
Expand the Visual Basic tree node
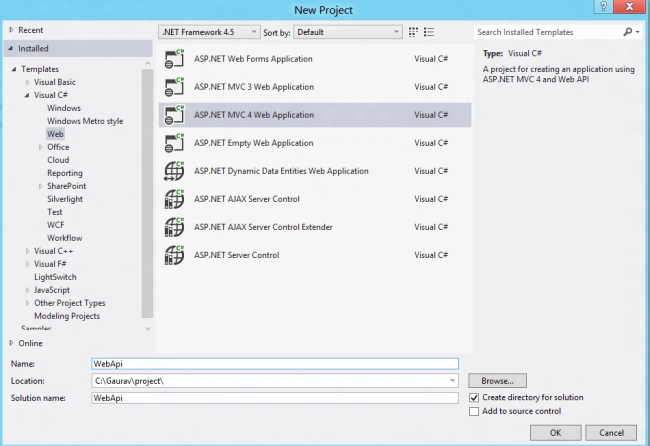28,82
